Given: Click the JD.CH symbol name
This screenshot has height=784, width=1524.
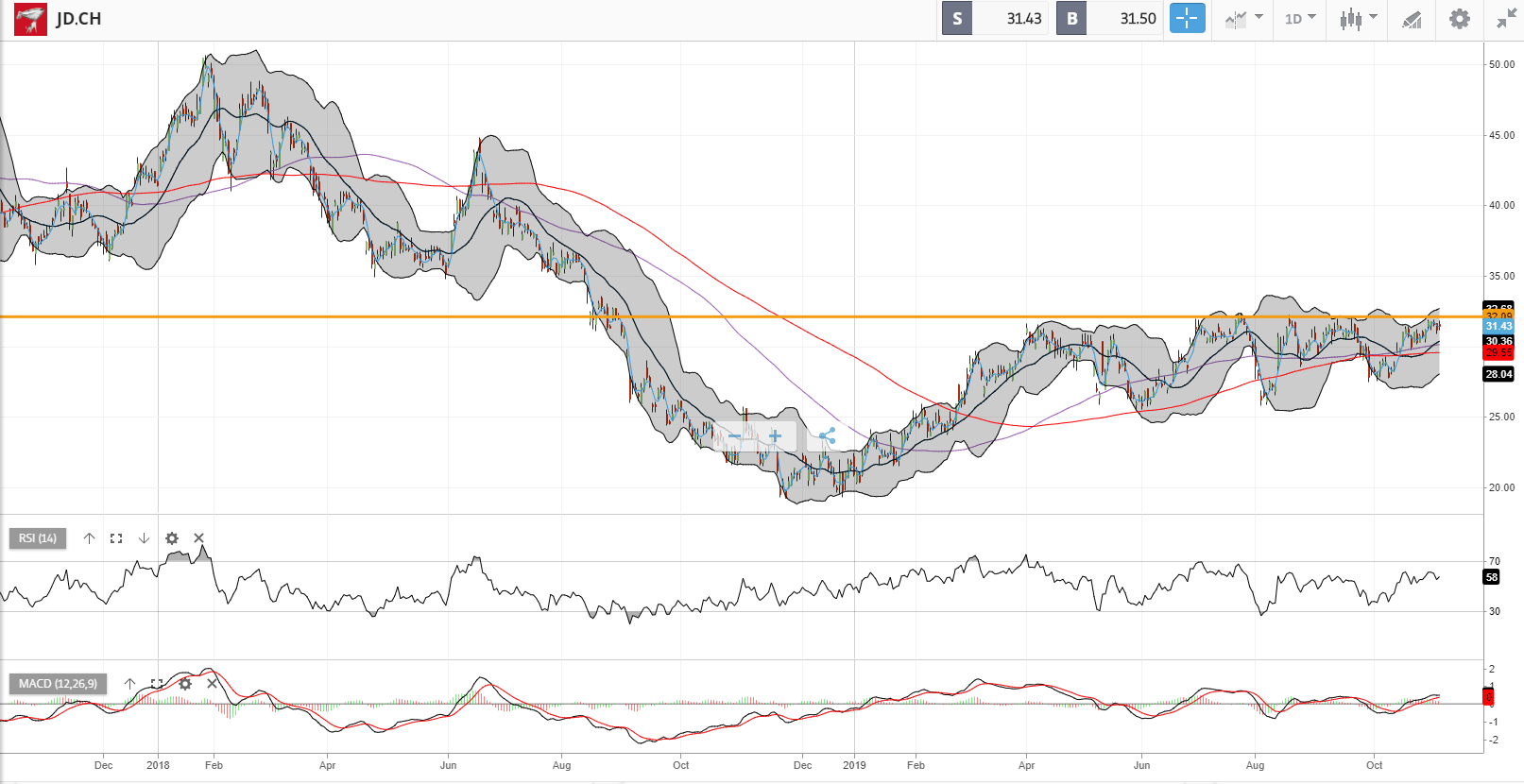Looking at the screenshot, I should pos(78,19).
